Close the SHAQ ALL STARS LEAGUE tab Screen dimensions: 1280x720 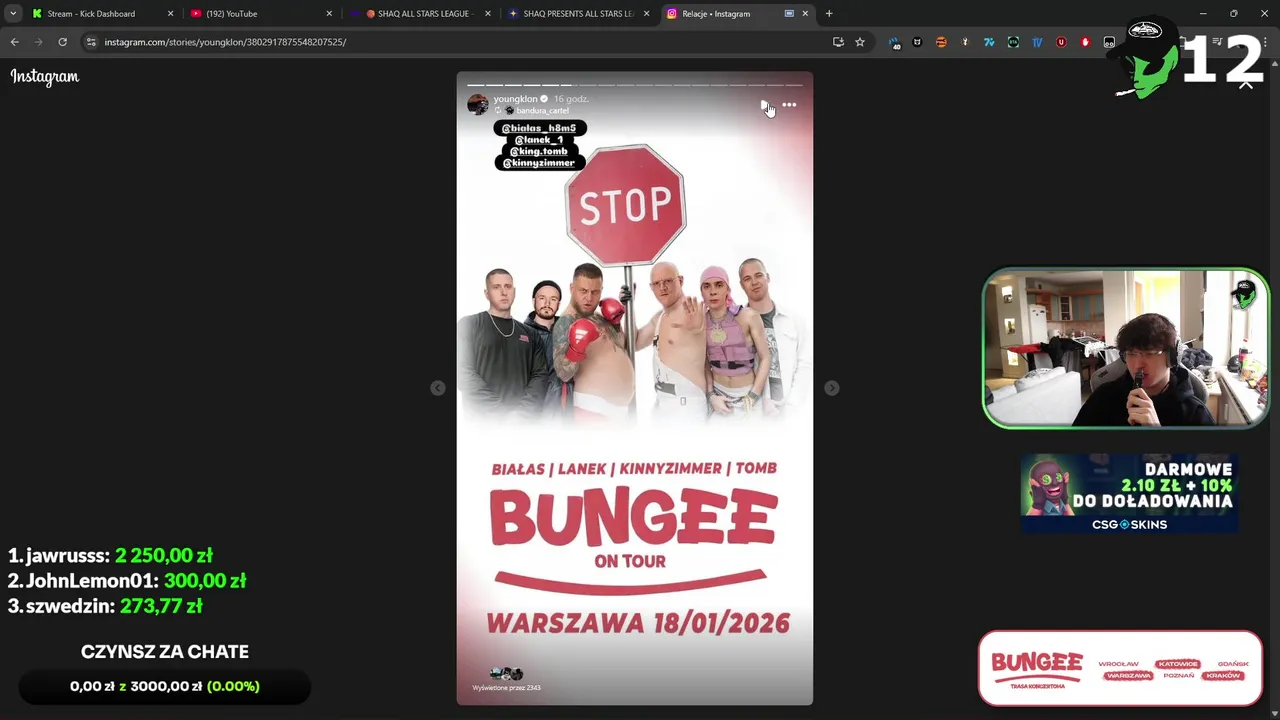488,14
